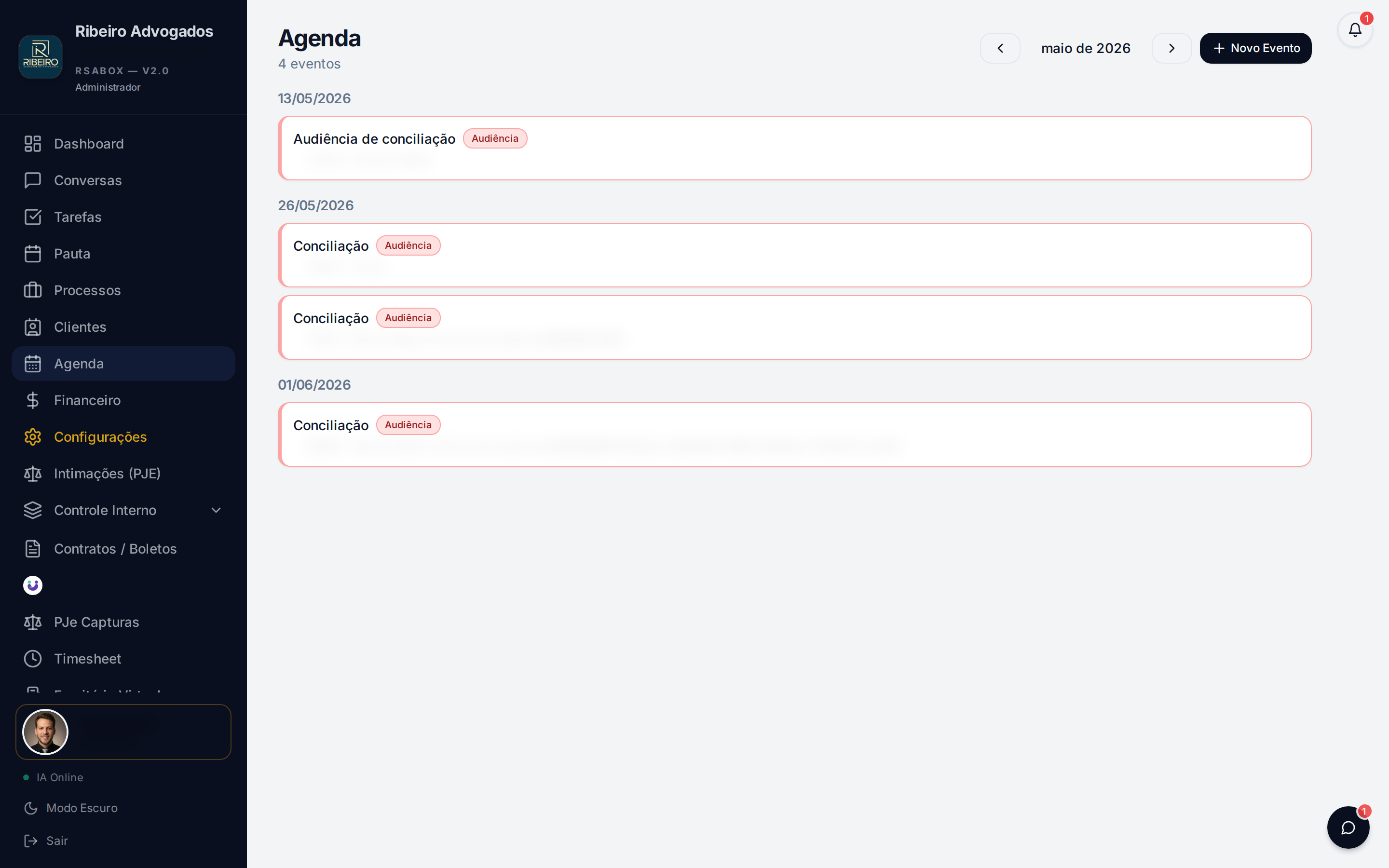Click the 01/06/2026 date heading
Viewport: 1389px width, 868px height.
[x=314, y=385]
